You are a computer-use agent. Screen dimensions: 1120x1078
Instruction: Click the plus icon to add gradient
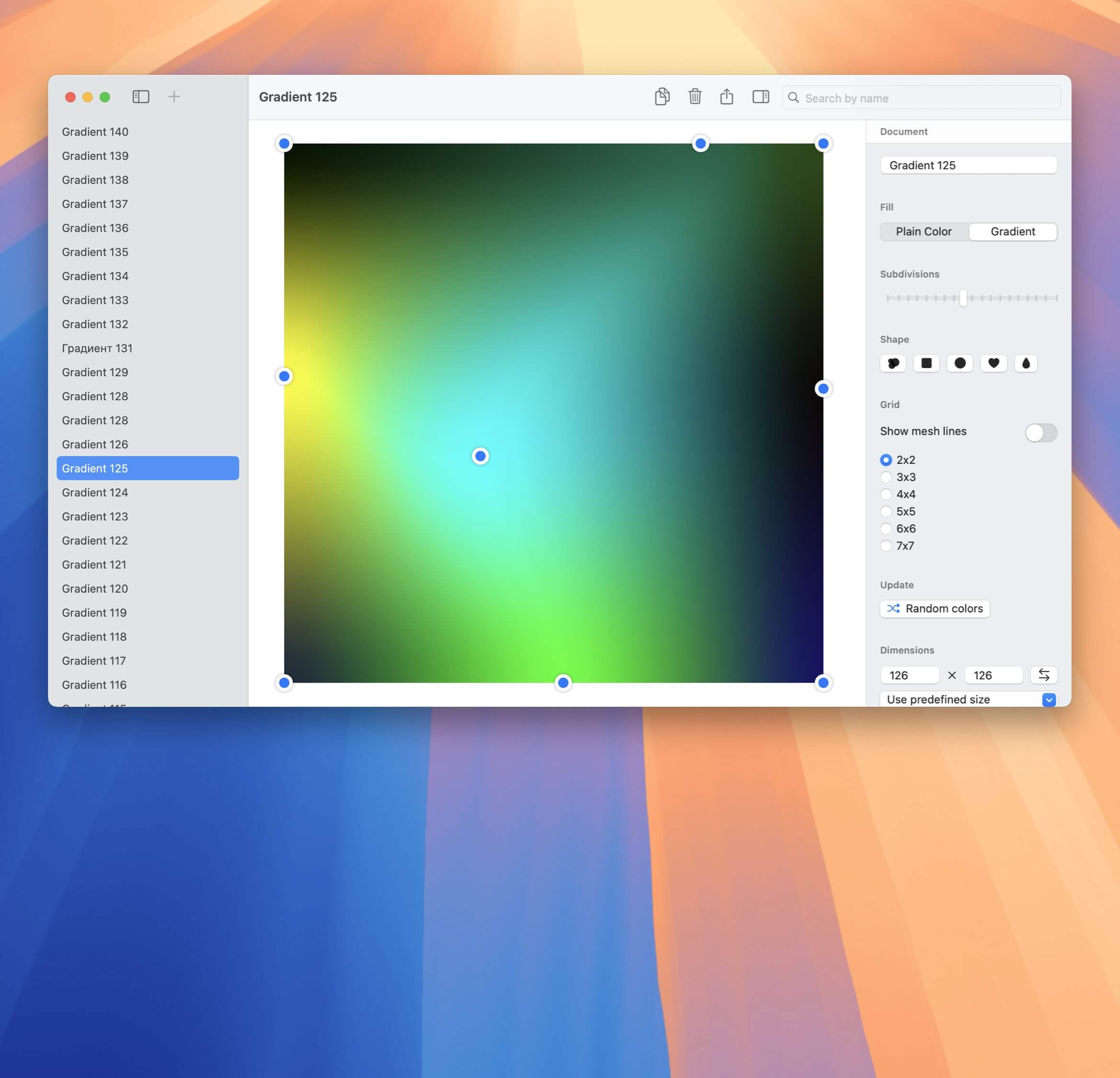pos(174,97)
